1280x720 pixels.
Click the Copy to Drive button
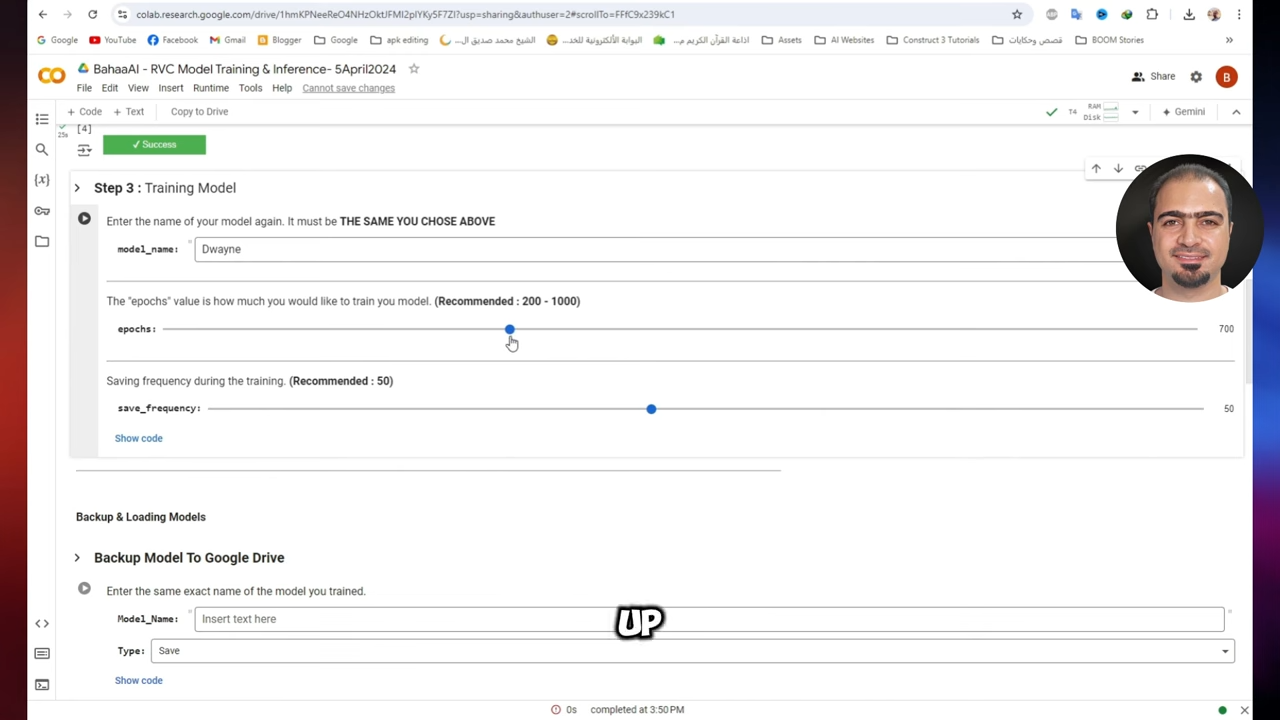point(199,112)
